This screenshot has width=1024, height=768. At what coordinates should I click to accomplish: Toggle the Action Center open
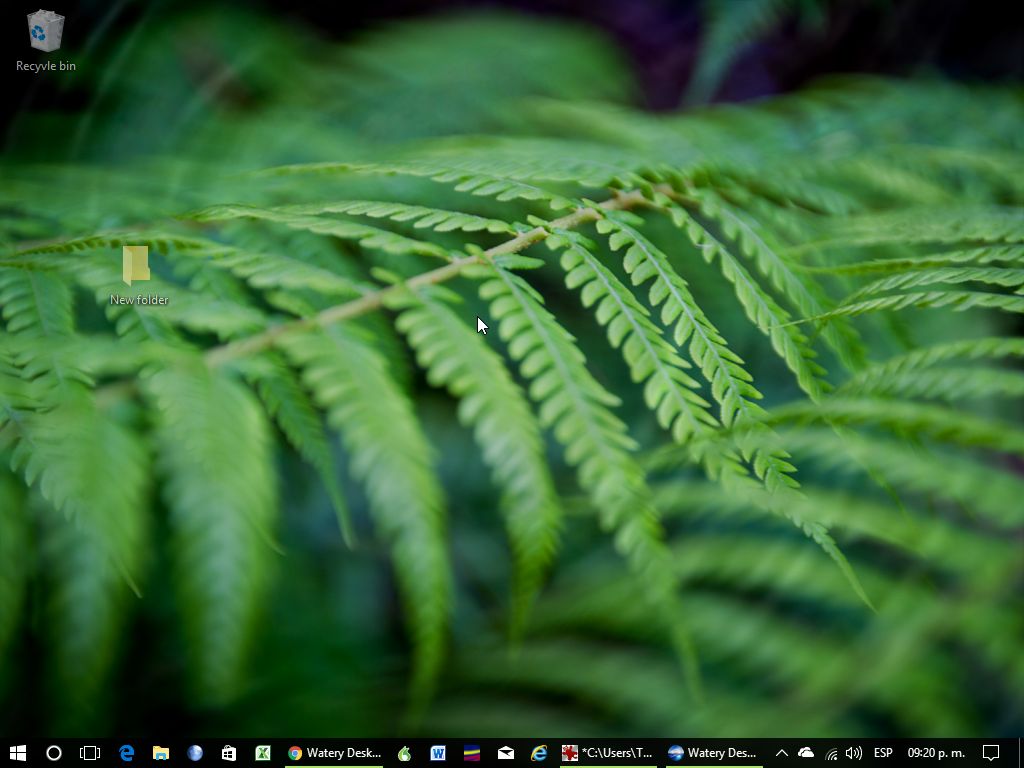pos(990,753)
